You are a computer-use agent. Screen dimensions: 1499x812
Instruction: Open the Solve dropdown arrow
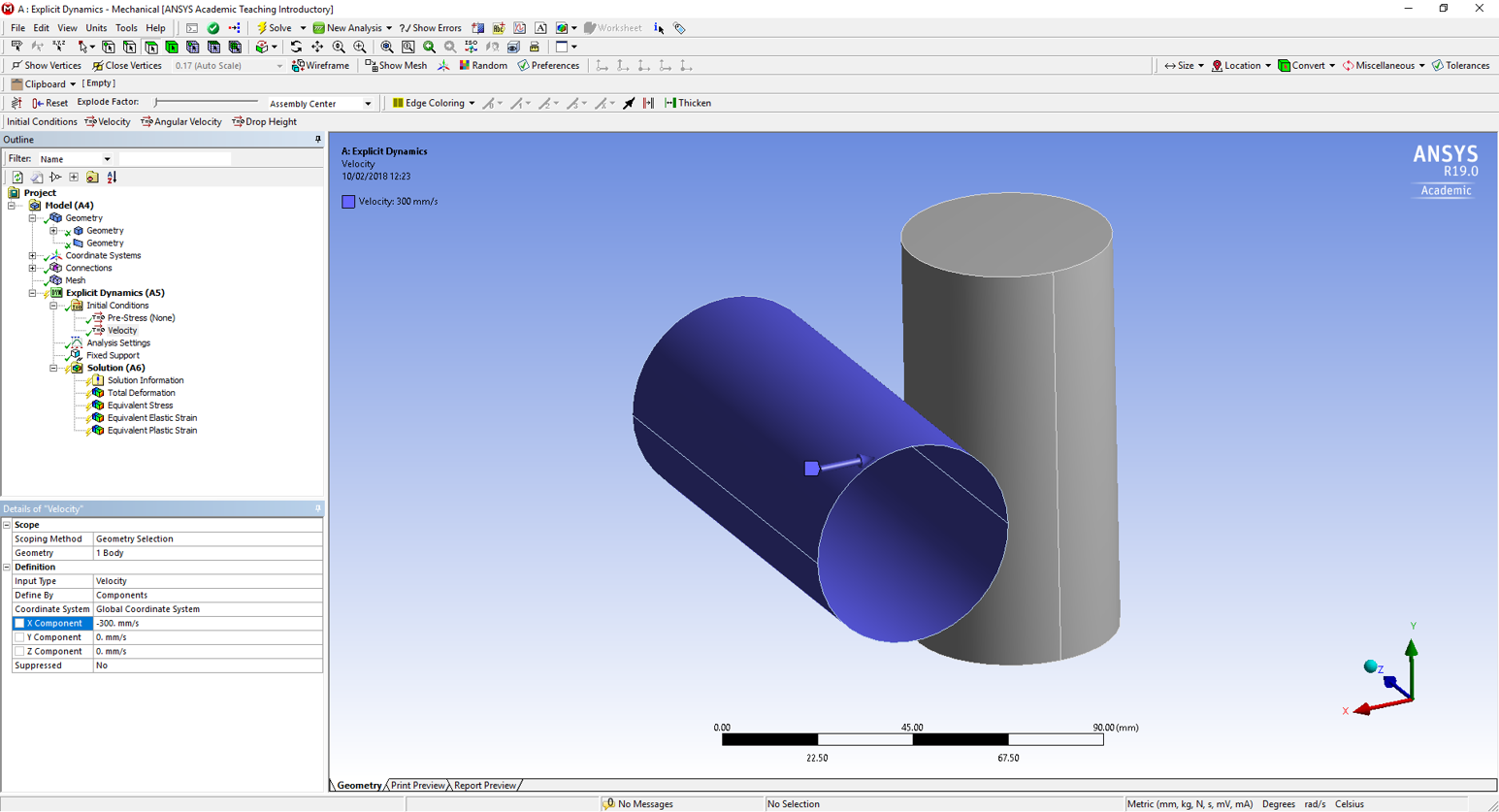(x=303, y=28)
